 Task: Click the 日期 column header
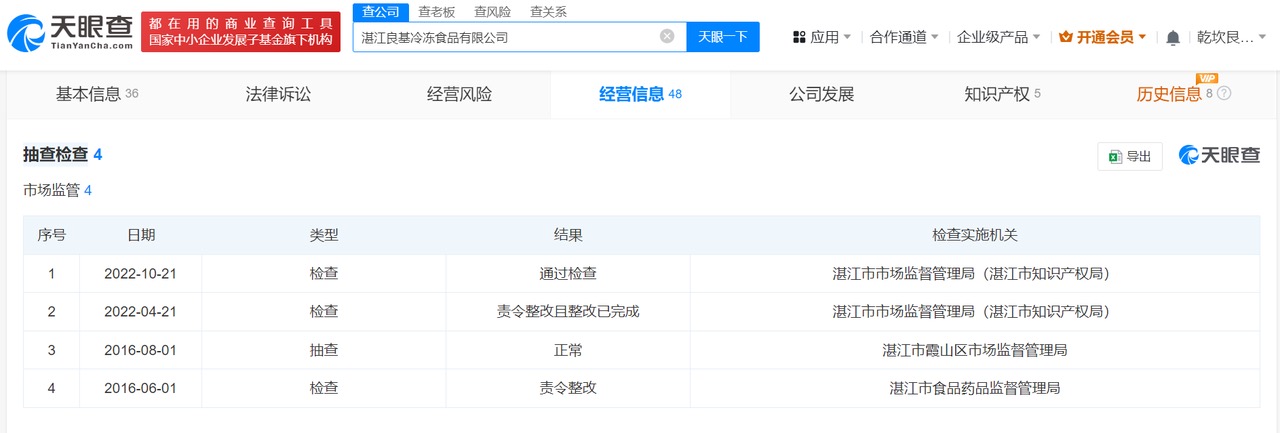pos(141,235)
